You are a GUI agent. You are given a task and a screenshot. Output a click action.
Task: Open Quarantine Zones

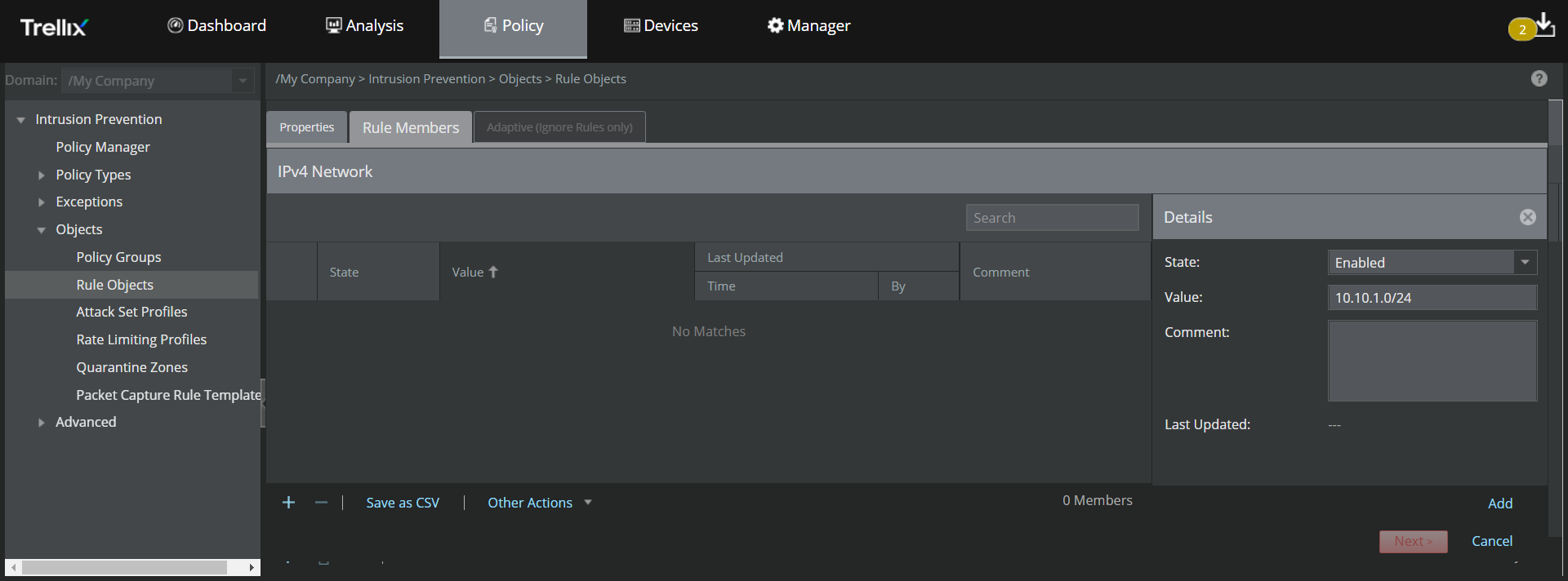coord(131,367)
